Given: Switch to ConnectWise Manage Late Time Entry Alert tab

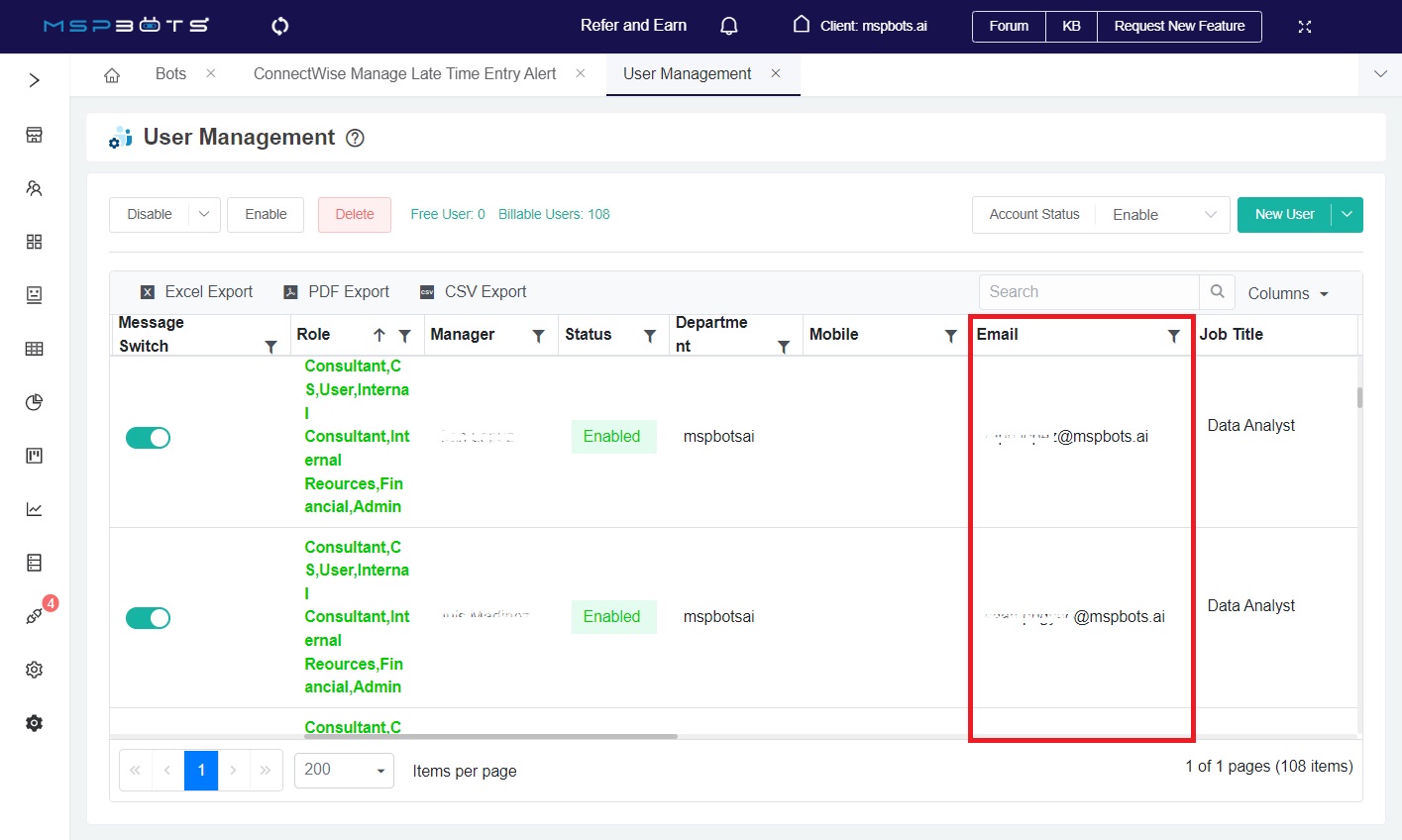Looking at the screenshot, I should (x=404, y=74).
